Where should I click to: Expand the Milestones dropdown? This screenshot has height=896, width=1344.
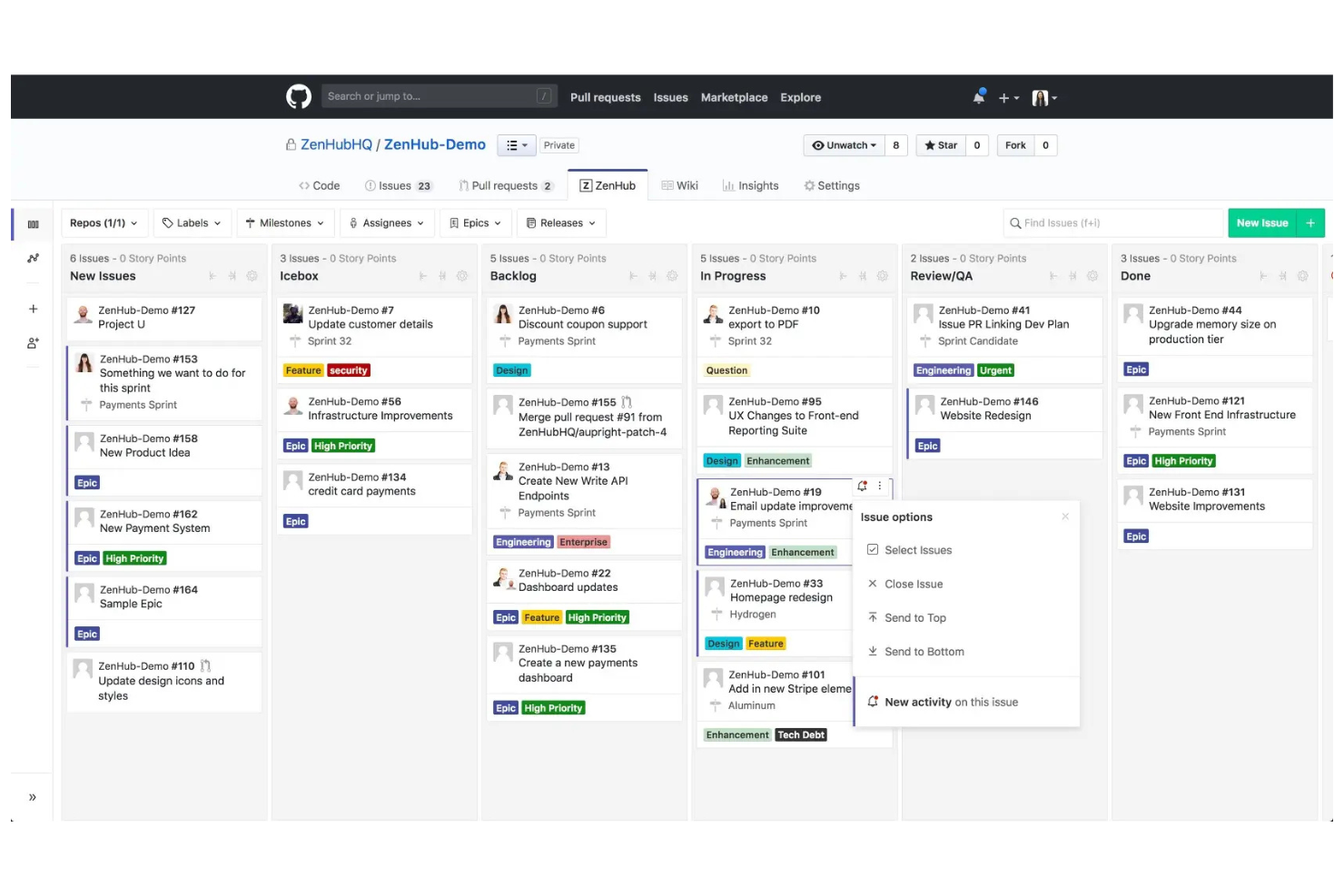(x=285, y=222)
